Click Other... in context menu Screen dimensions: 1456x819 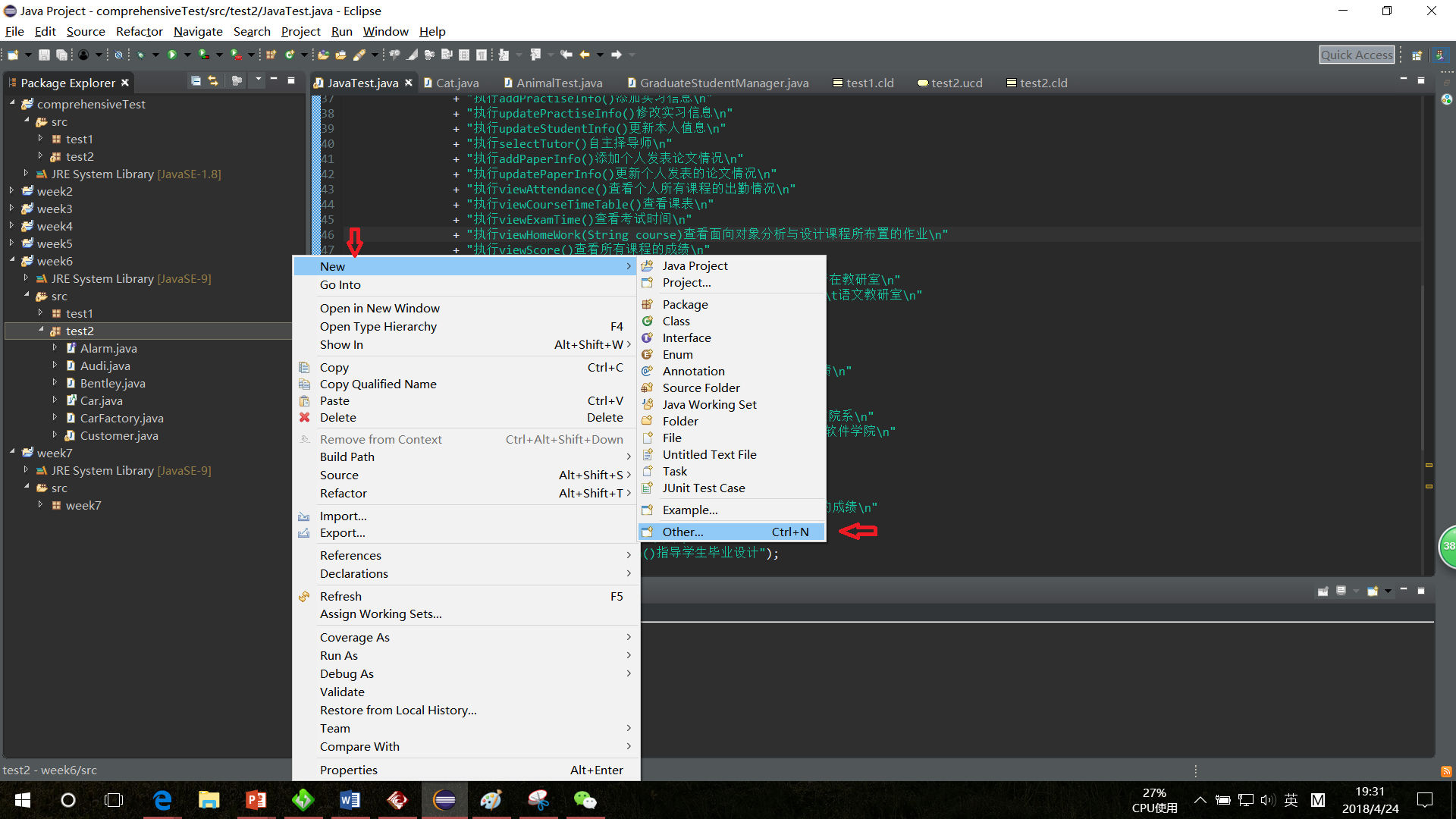coord(683,531)
